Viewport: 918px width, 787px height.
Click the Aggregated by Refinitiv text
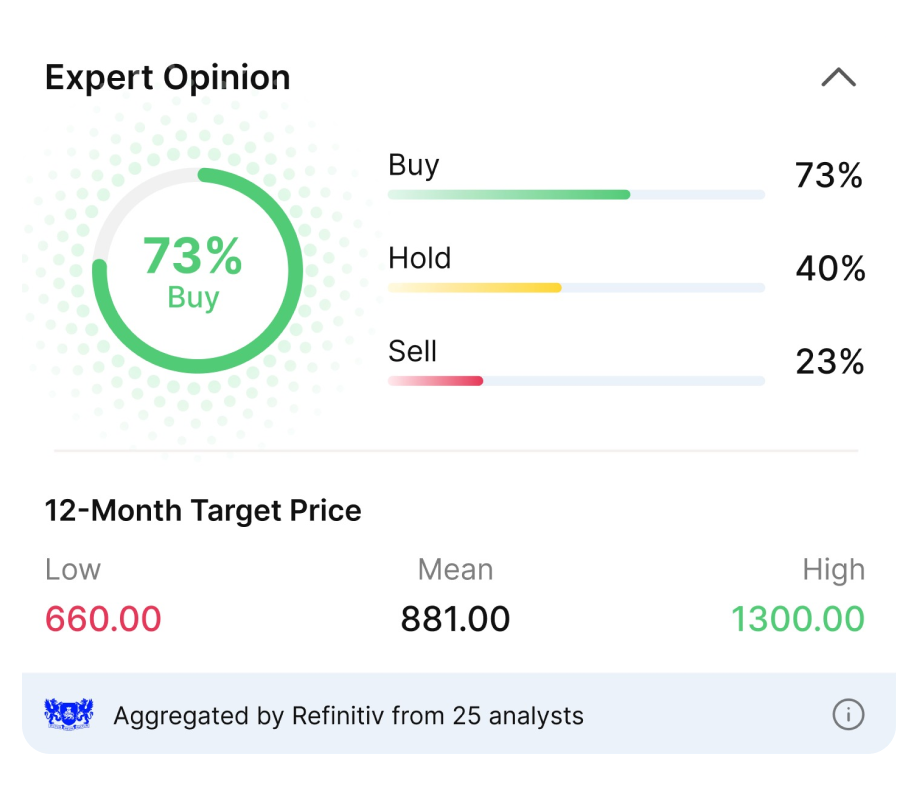pyautogui.click(x=348, y=716)
